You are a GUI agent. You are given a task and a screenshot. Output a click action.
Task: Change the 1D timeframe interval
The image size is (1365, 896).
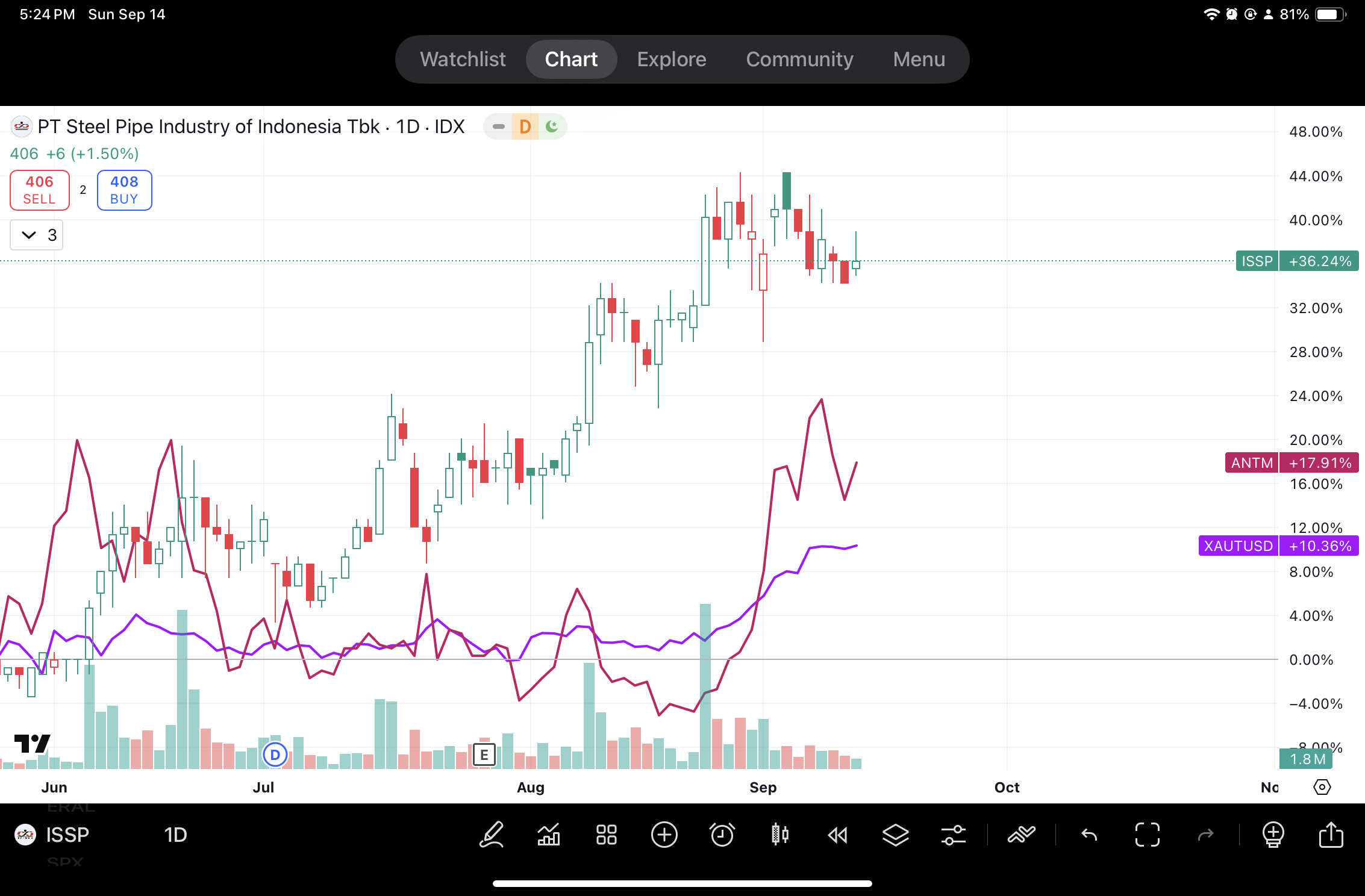click(175, 835)
